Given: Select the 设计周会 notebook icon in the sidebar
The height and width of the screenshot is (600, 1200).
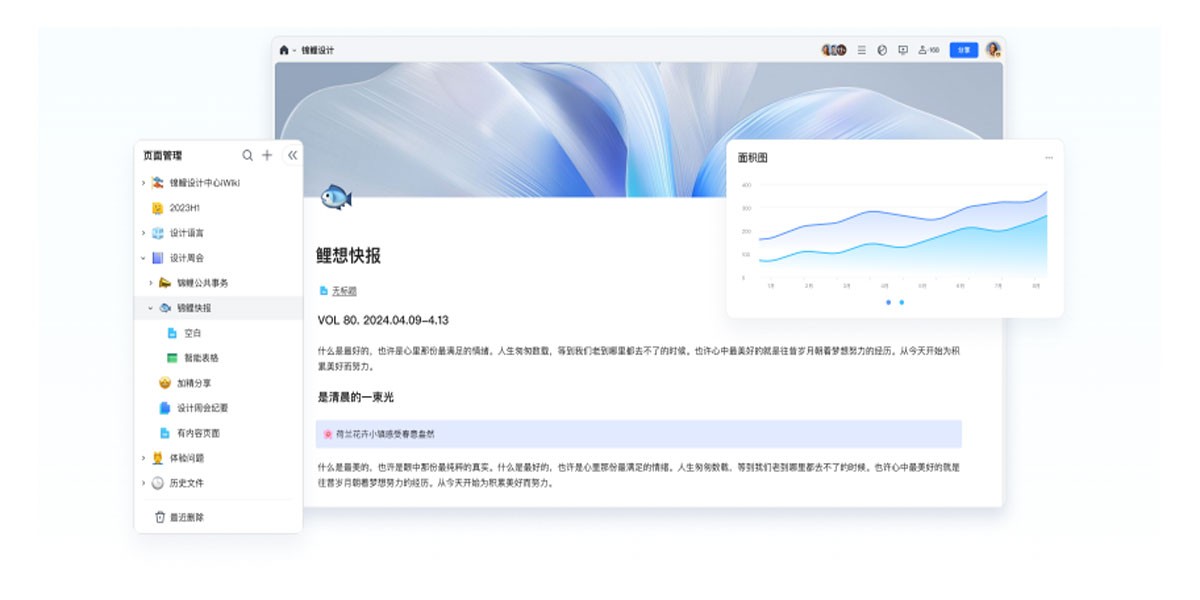Looking at the screenshot, I should point(157,258).
